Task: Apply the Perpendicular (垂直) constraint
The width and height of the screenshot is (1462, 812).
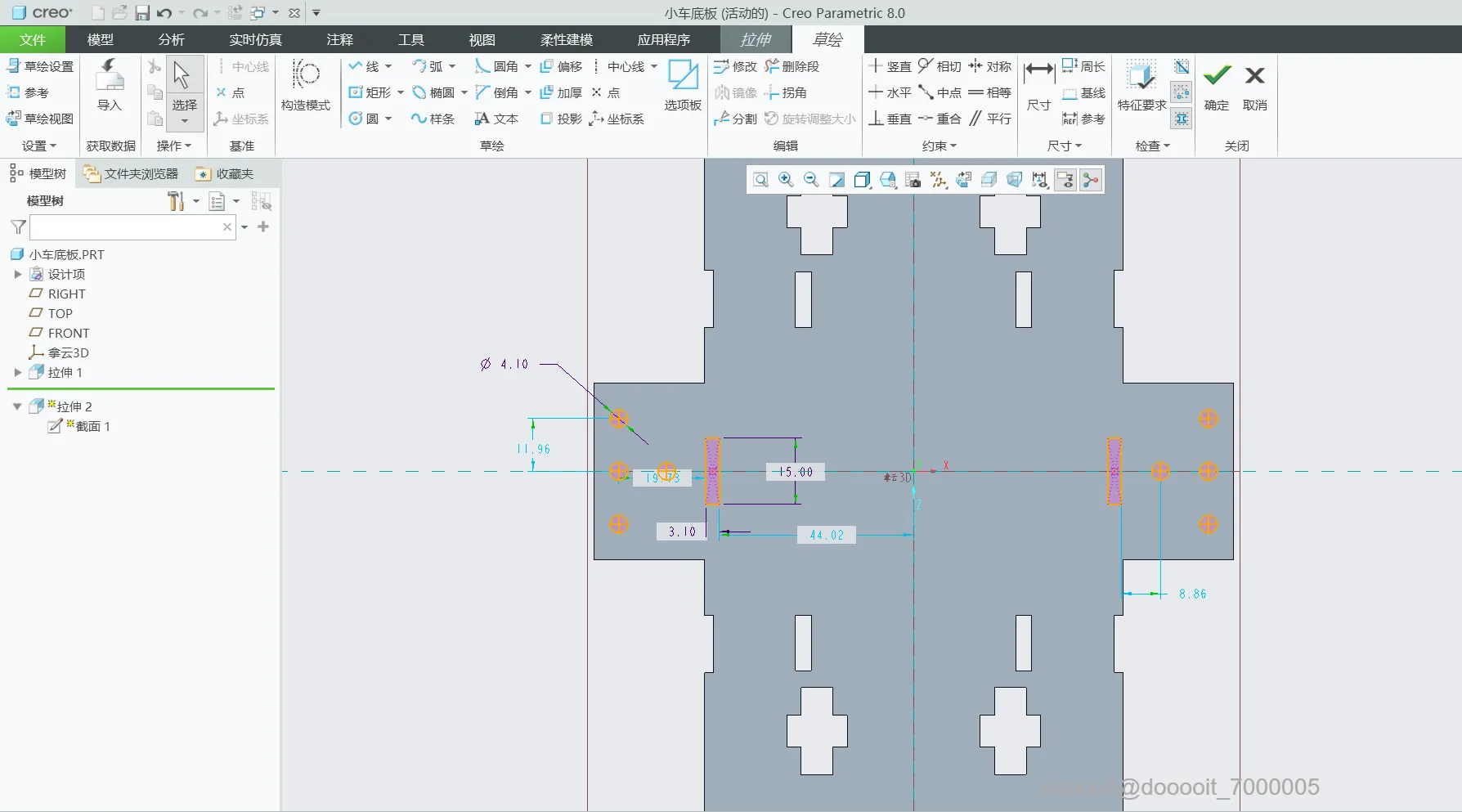Action: coord(890,119)
